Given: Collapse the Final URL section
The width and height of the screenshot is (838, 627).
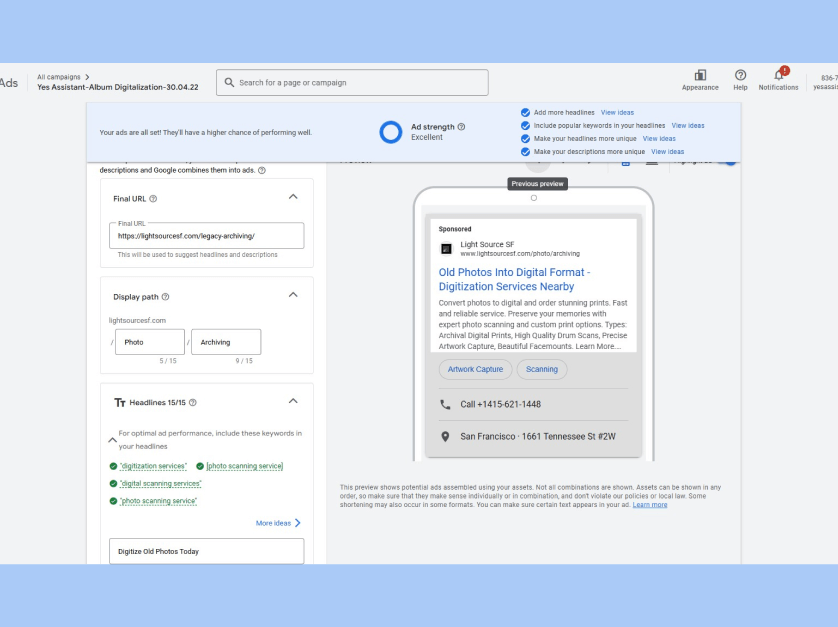Looking at the screenshot, I should click(293, 198).
